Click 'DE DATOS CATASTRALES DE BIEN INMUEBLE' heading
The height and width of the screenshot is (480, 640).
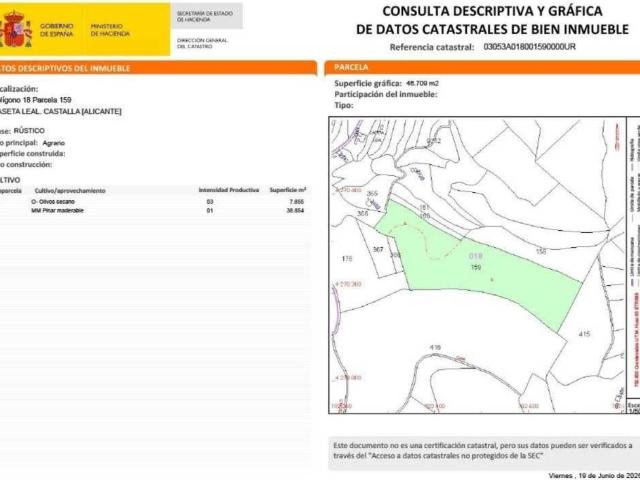[492, 29]
